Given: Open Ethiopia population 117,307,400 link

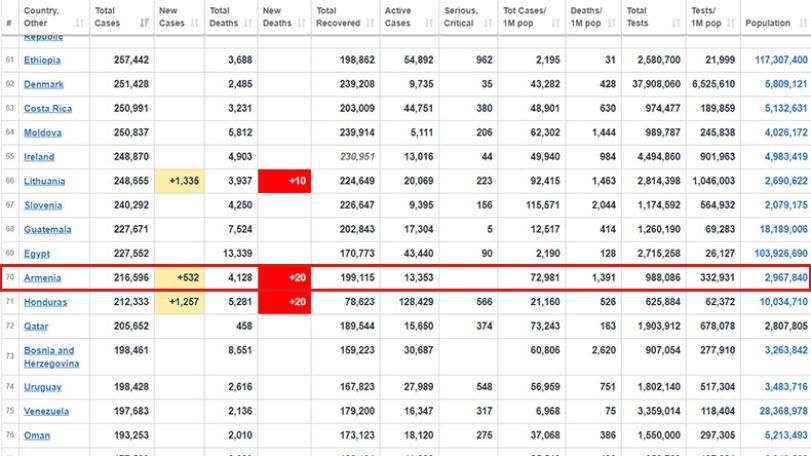Looking at the screenshot, I should 781,60.
